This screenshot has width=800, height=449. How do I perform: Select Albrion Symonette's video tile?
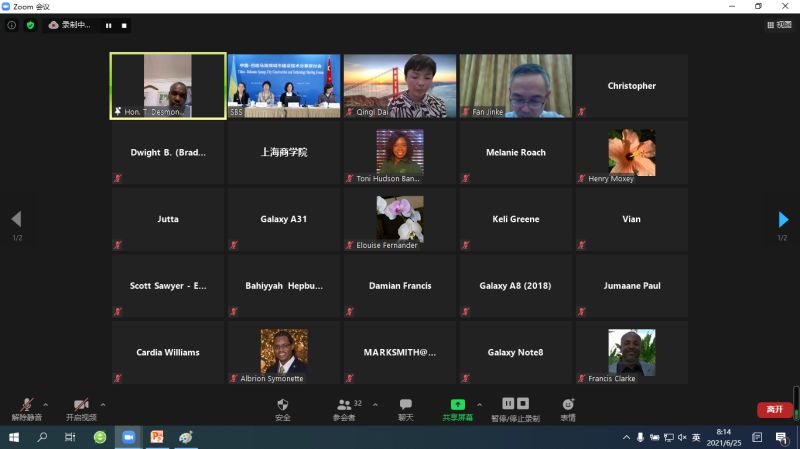click(284, 352)
